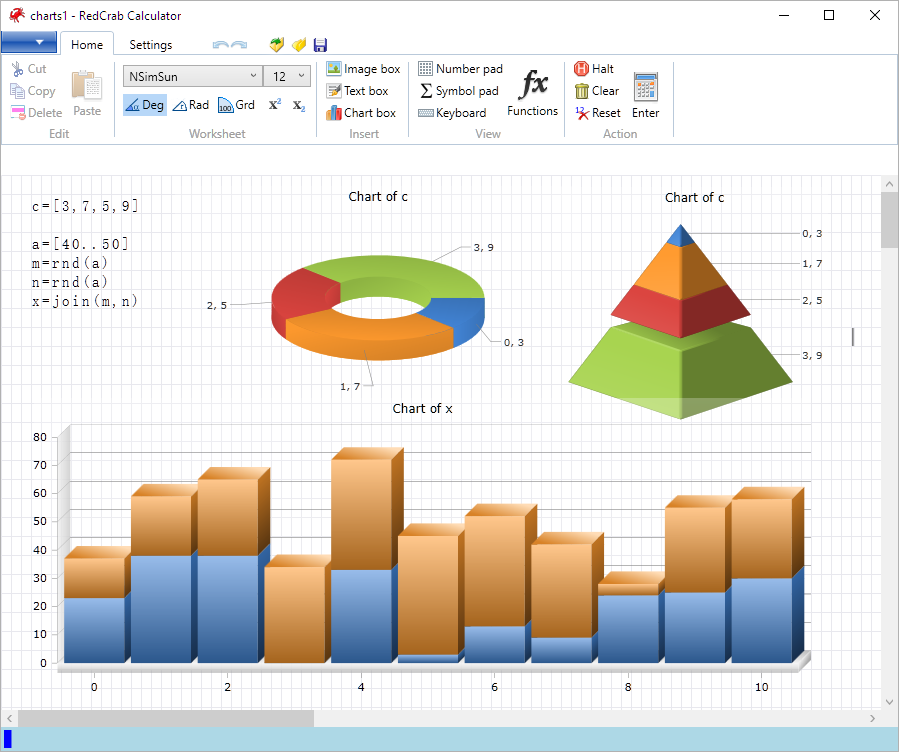Click the Copy icon in Edit group
The image size is (899, 752).
[x=17, y=91]
